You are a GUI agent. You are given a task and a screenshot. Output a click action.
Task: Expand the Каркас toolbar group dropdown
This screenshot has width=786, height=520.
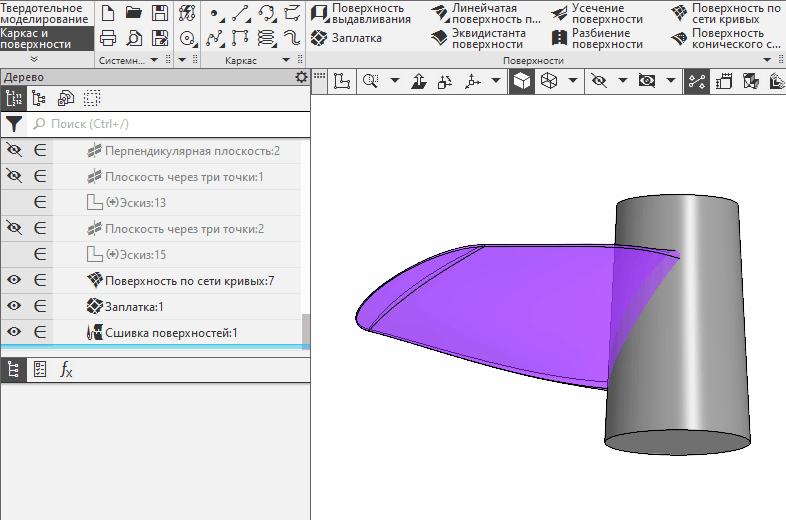coord(285,61)
